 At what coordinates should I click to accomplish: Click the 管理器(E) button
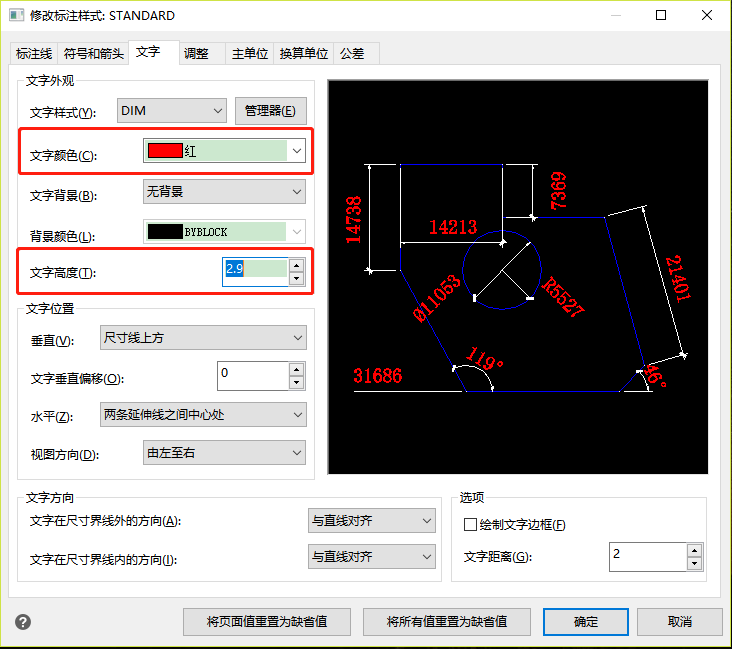271,111
